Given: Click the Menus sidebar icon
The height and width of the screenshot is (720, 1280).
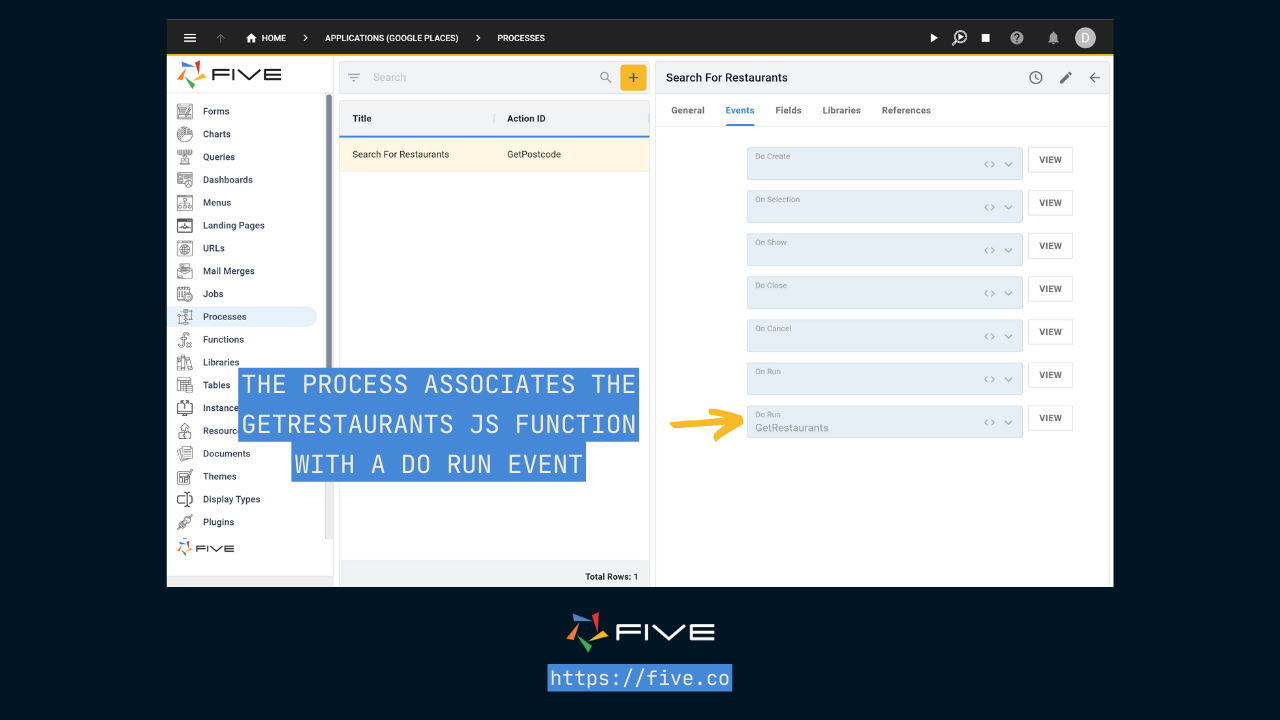Looking at the screenshot, I should point(185,202).
